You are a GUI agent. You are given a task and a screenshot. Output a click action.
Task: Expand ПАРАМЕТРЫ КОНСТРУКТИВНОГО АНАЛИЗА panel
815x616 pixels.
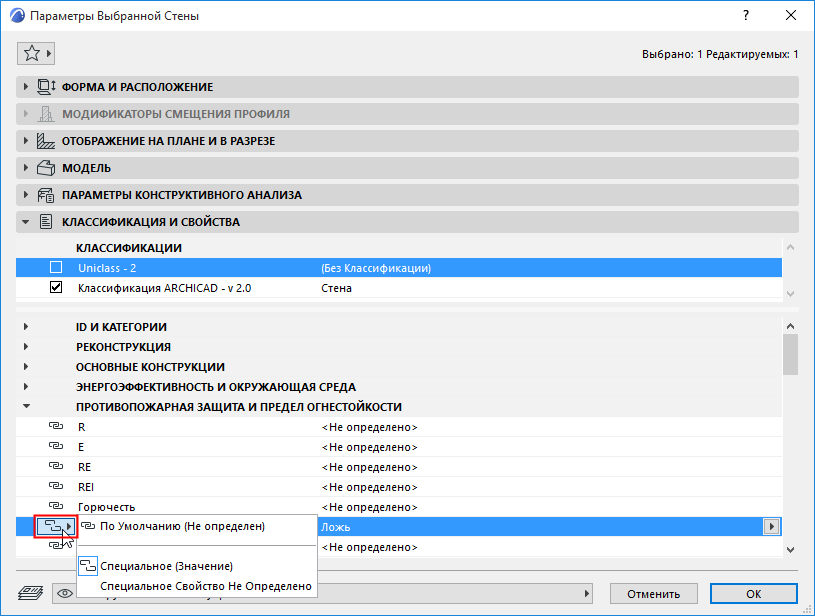[x=25, y=195]
